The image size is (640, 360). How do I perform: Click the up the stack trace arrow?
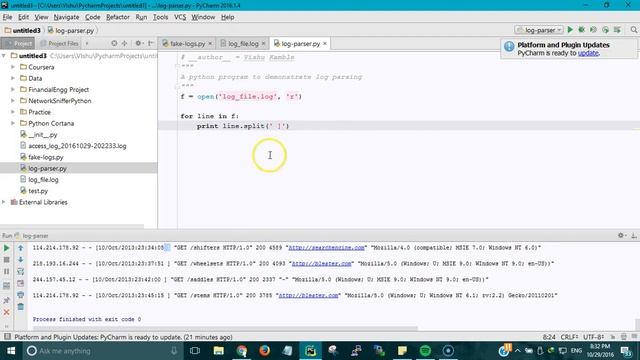(x=20, y=248)
